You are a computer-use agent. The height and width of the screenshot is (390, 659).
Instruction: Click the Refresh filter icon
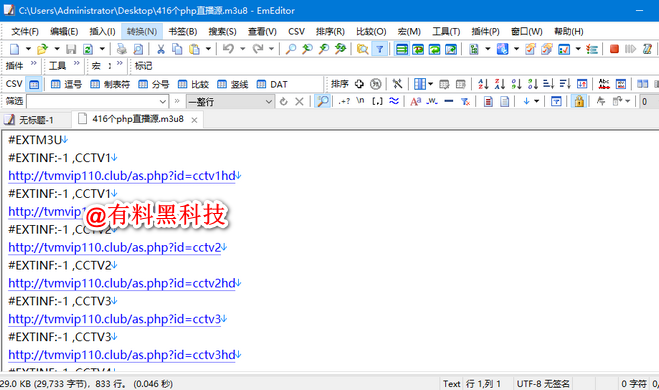pyautogui.click(x=284, y=101)
